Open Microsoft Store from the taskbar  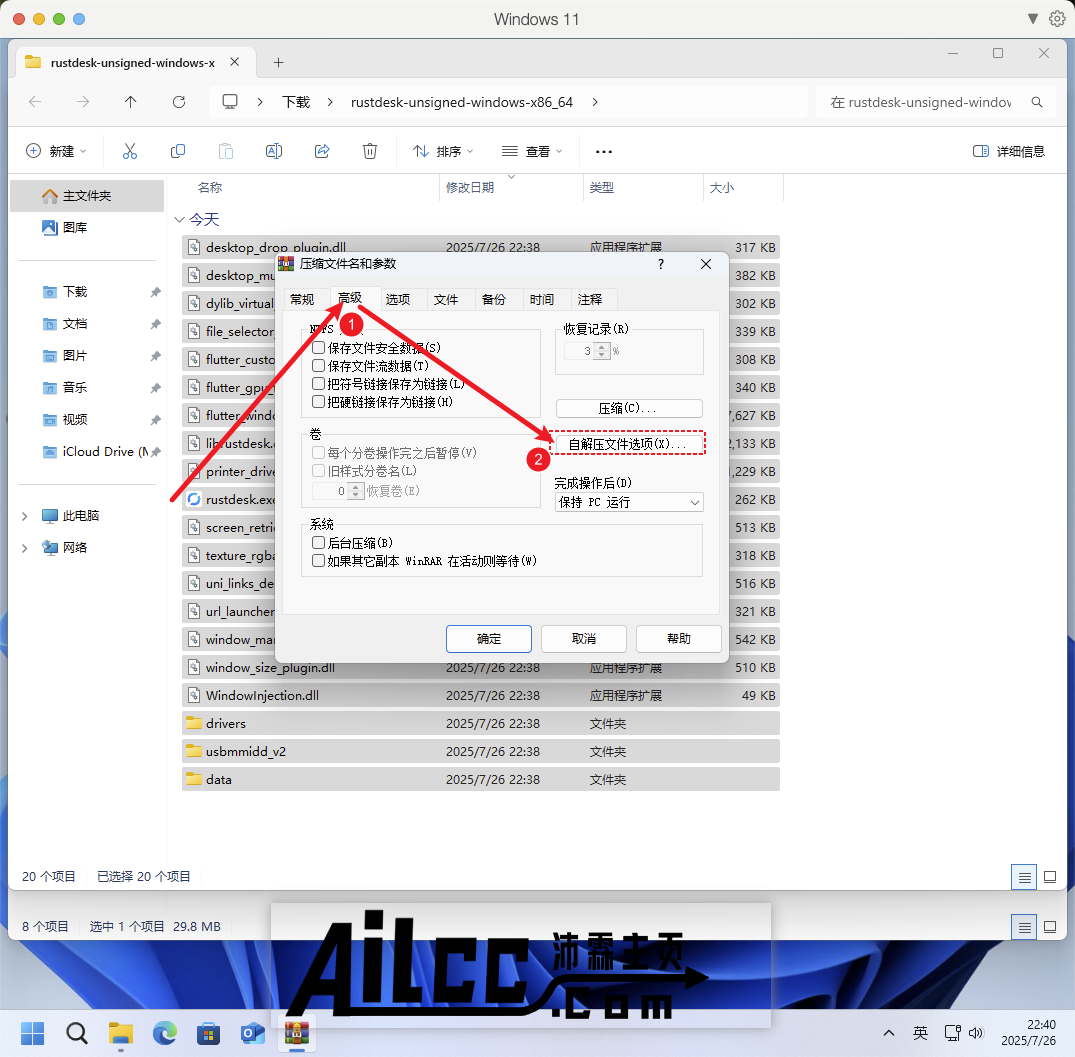[x=208, y=1033]
